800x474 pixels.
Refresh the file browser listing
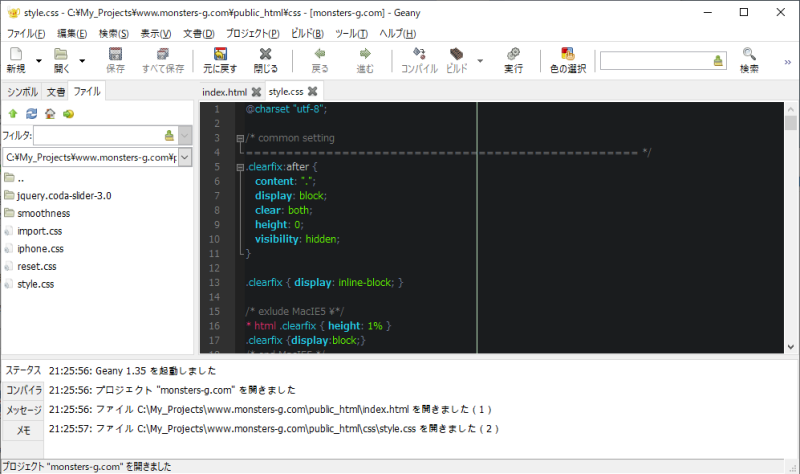pyautogui.click(x=32, y=114)
